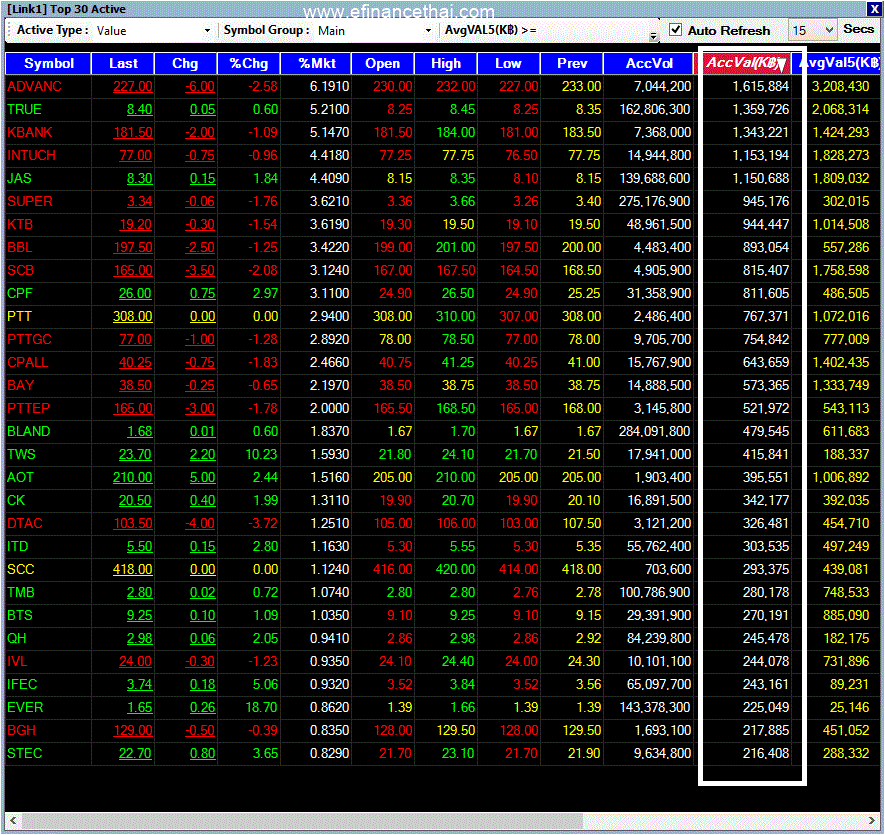Select the IVL symbol
The width and height of the screenshot is (885, 835).
[17, 662]
